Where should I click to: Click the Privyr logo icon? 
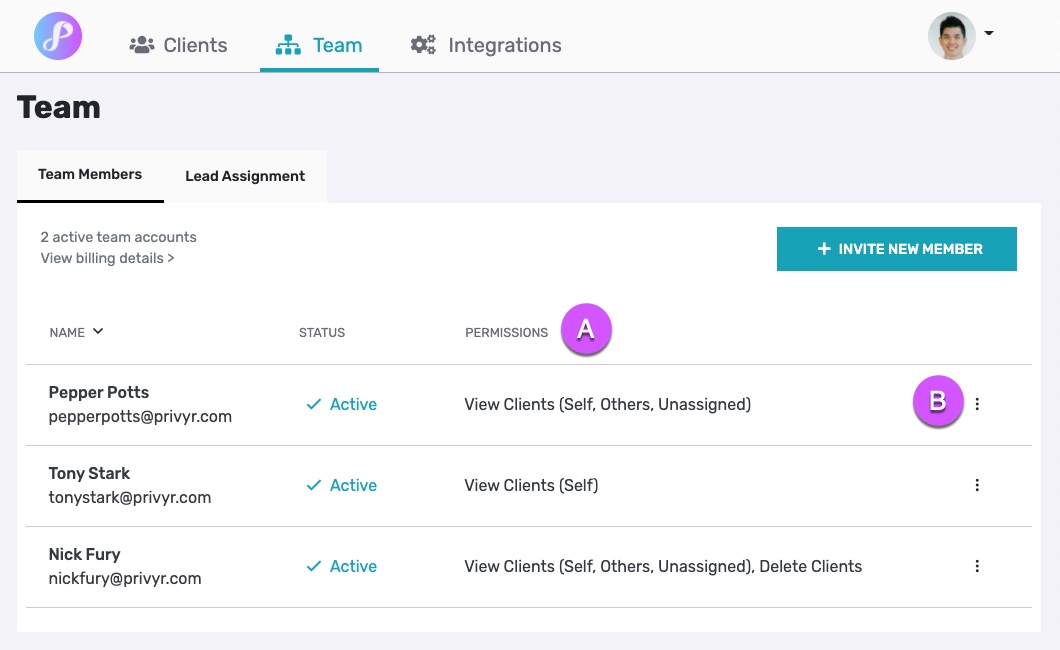pos(57,35)
